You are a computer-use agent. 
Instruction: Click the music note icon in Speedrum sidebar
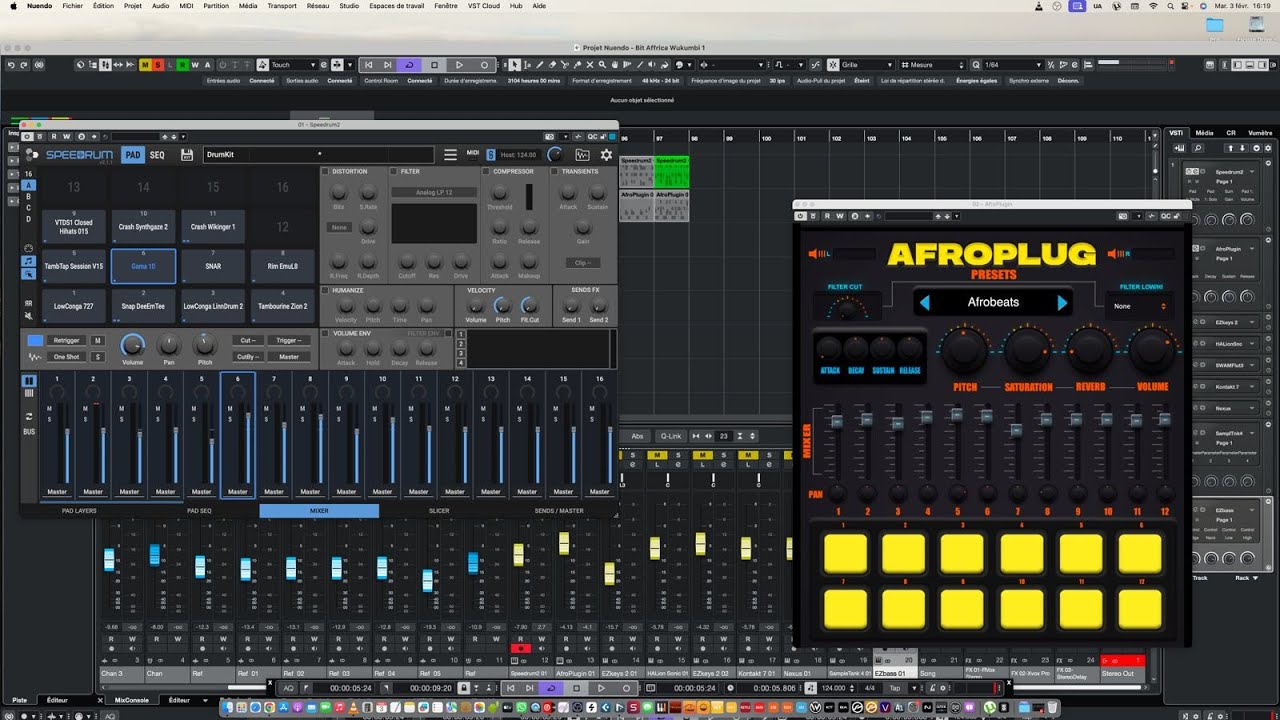pyautogui.click(x=29, y=261)
